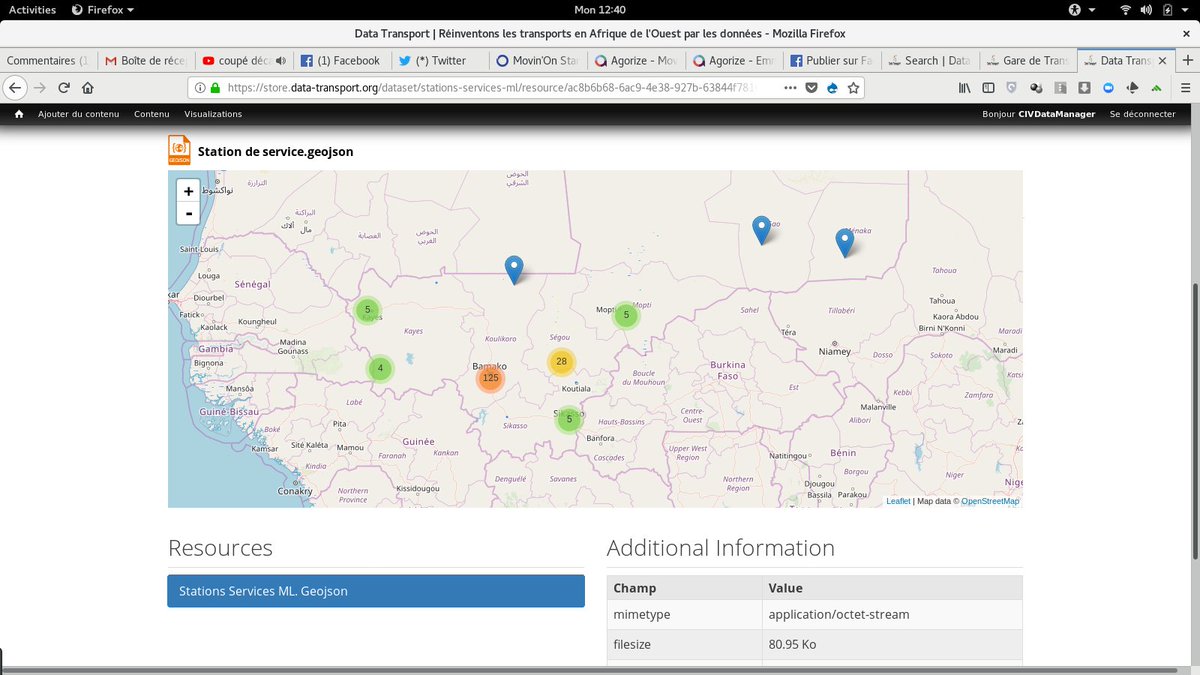The image size is (1200, 675).
Task: Switch to the Movin'On tab
Action: pos(537,61)
